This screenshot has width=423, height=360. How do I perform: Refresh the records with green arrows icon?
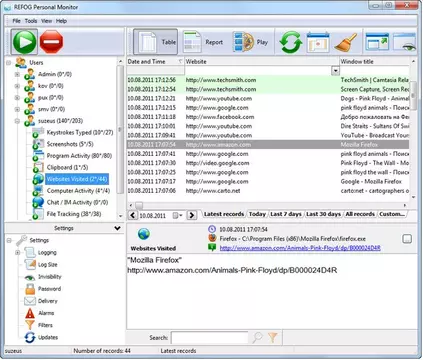(x=291, y=42)
